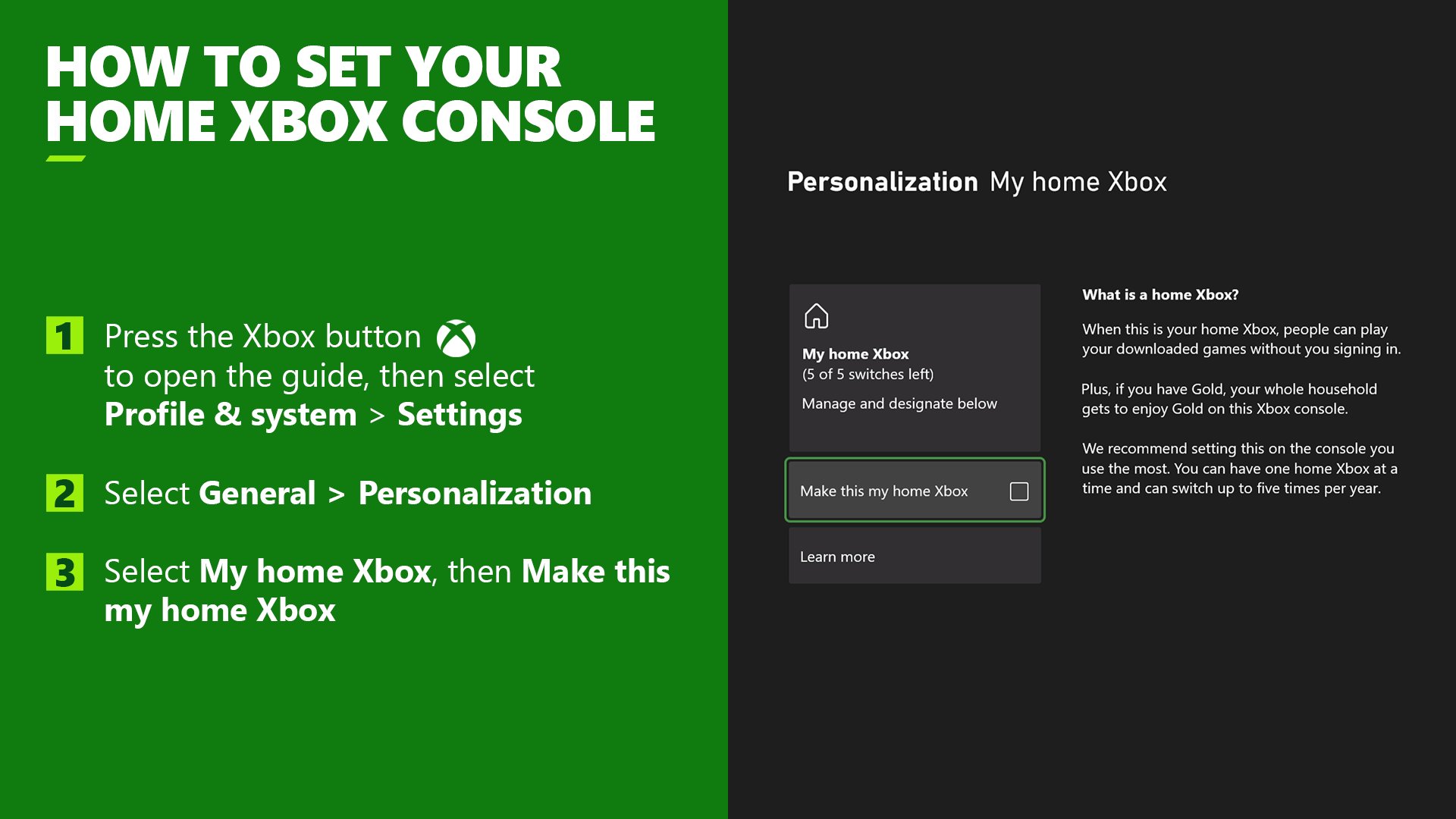
Task: Click paragraph starting 'We recommend setting this'
Action: pos(1239,468)
